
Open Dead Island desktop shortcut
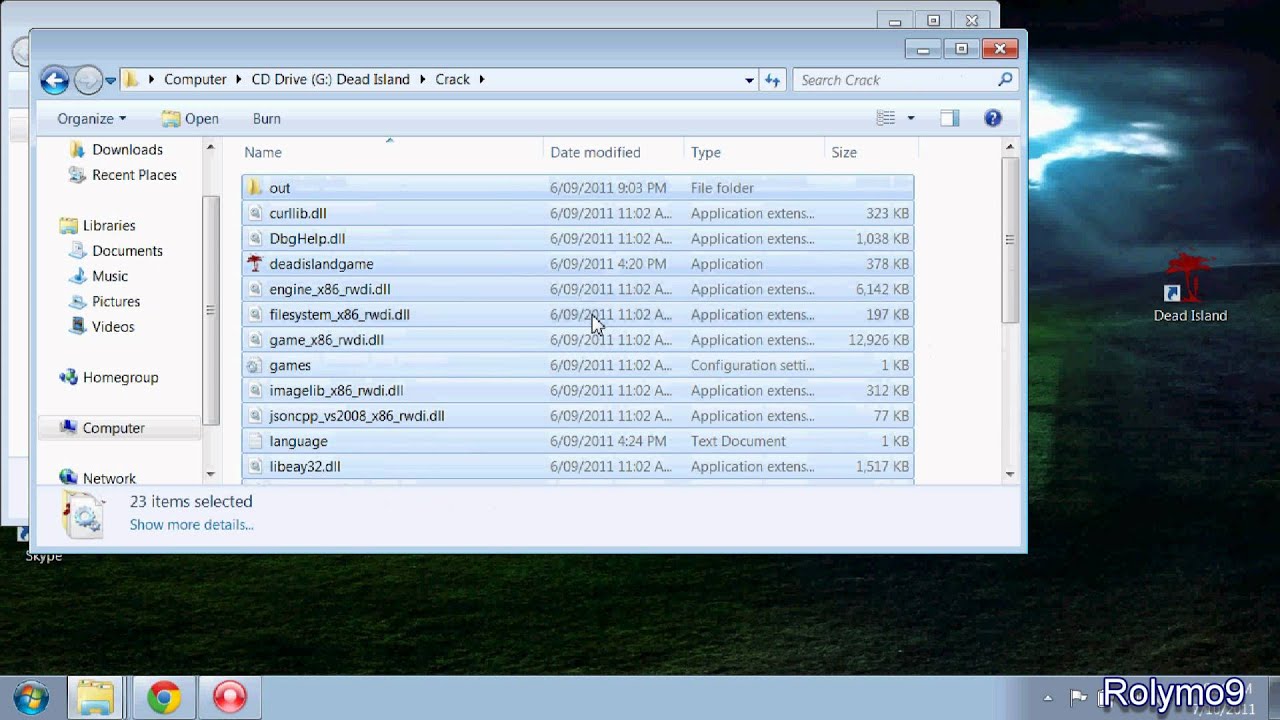[1189, 288]
